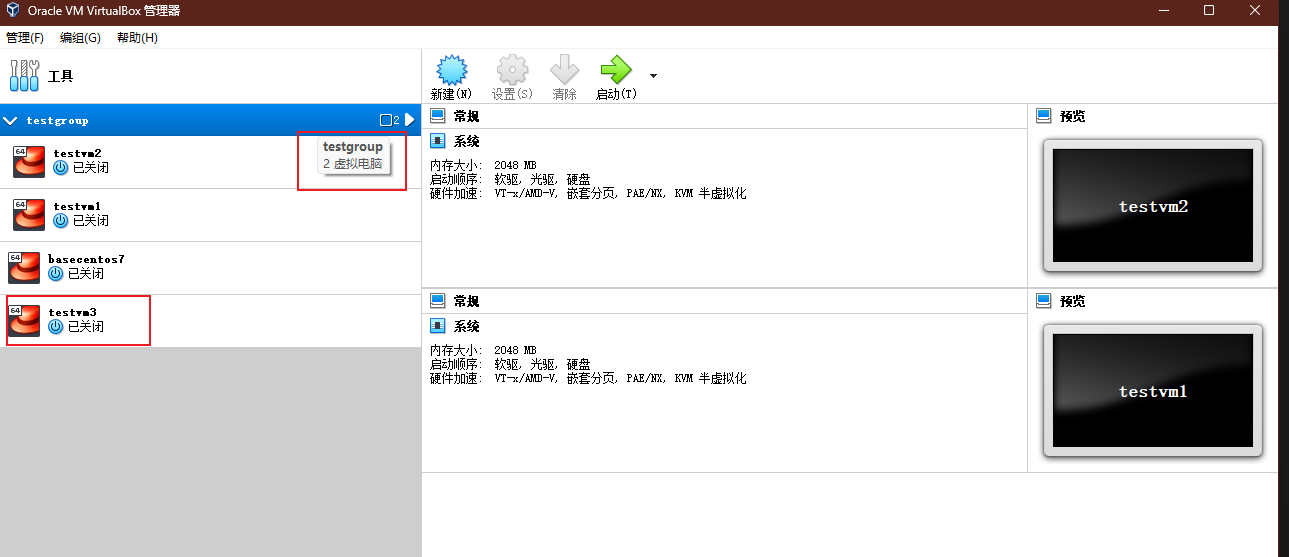Click the 系统 chip icon in testvm2 details
1289x557 pixels.
coord(438,141)
